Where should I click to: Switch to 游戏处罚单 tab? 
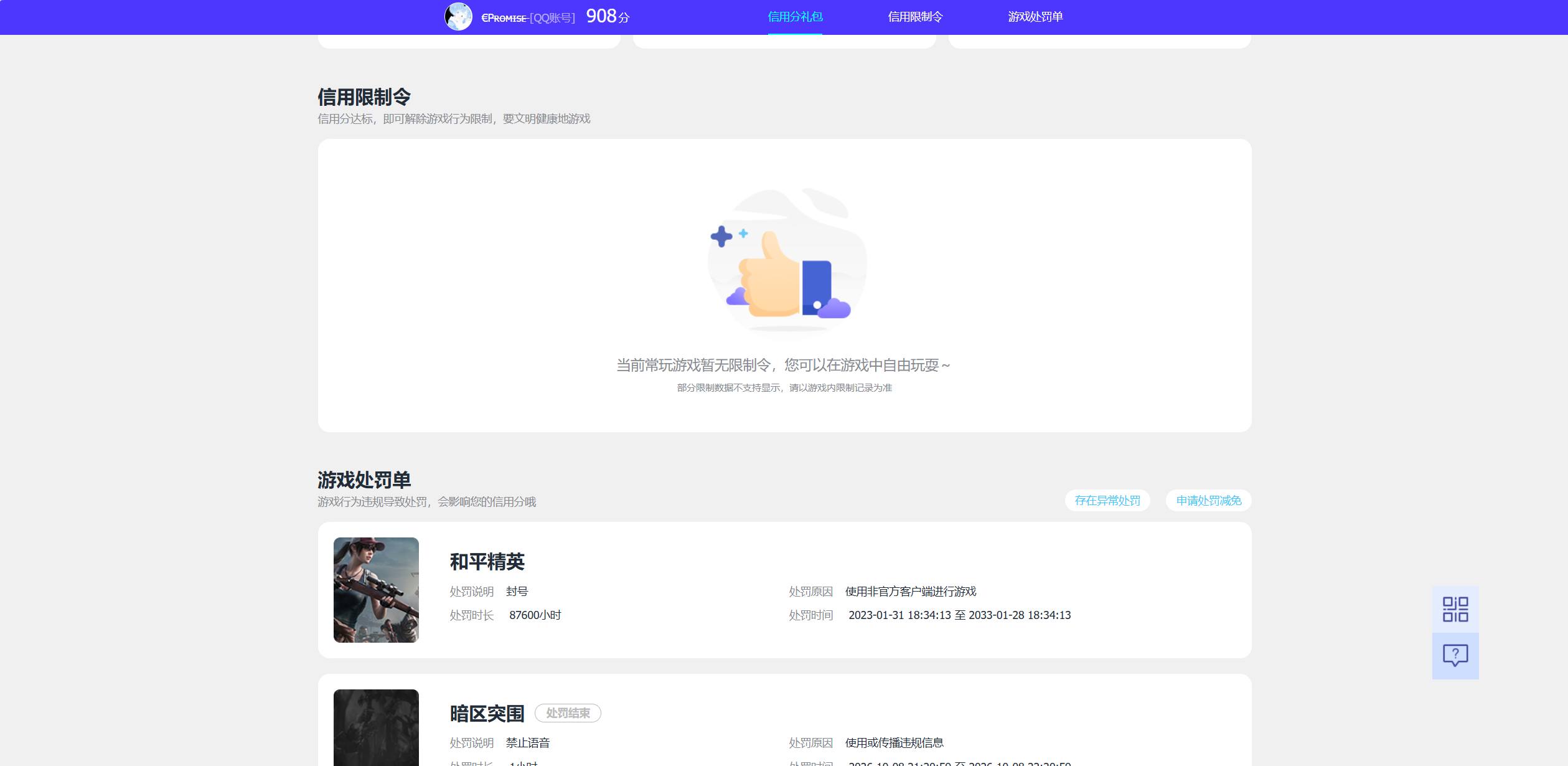[x=1035, y=17]
